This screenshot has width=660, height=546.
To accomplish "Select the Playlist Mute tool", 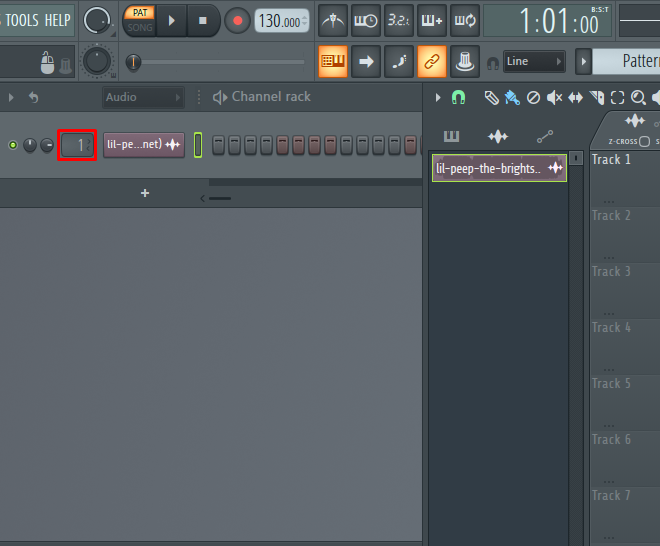I will click(554, 98).
